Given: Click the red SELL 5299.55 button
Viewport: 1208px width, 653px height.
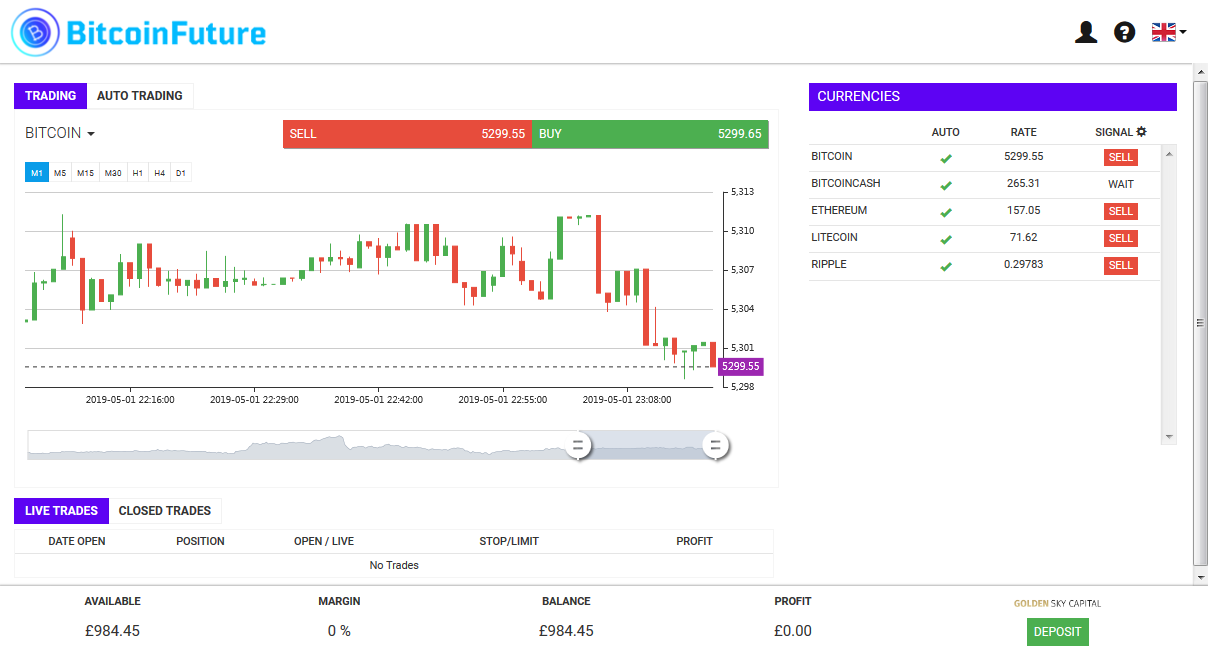Looking at the screenshot, I should (x=407, y=134).
